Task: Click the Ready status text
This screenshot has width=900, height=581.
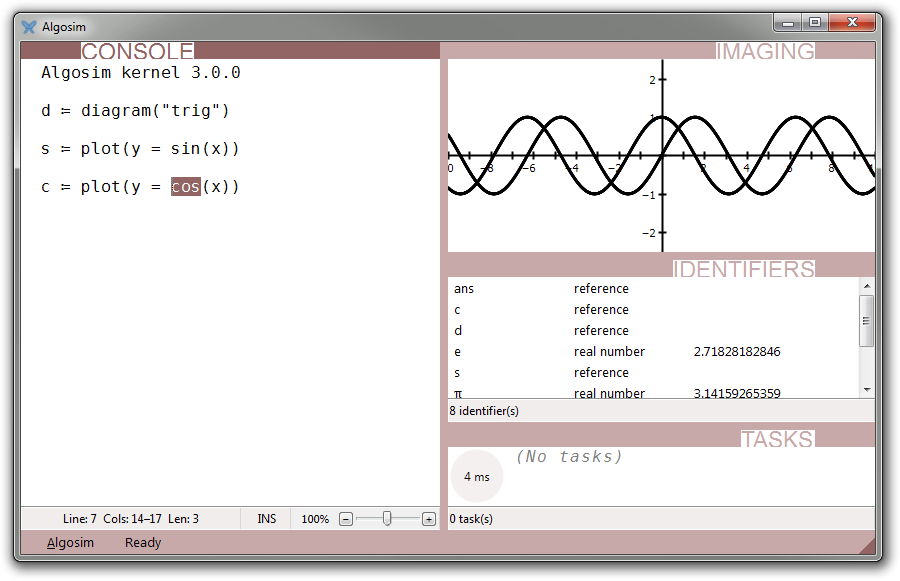Action: [143, 543]
